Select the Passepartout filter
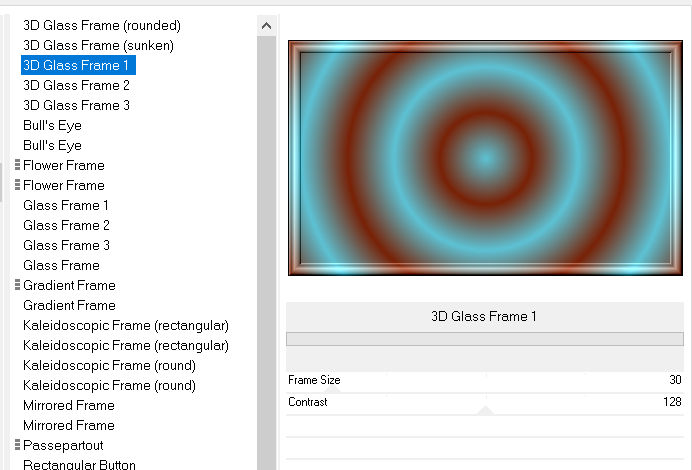The width and height of the screenshot is (692, 470). [63, 445]
